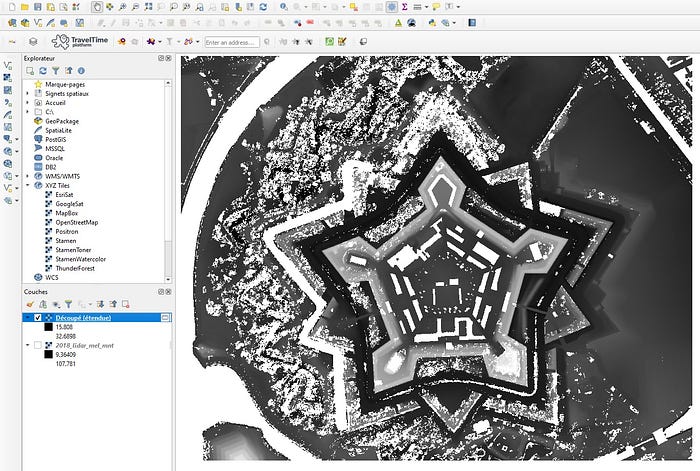Click the black 15.808 legend swatch

(x=47, y=327)
